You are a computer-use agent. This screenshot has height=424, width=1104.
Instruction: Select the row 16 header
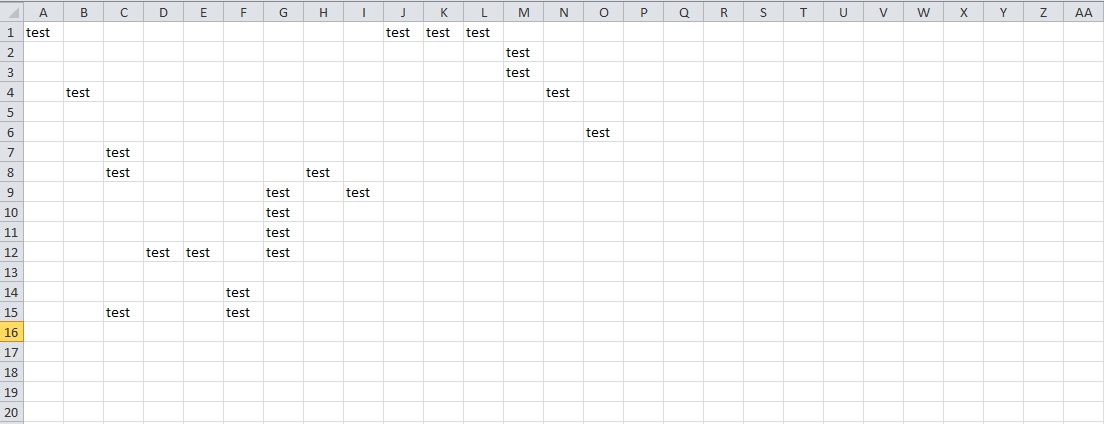11,332
